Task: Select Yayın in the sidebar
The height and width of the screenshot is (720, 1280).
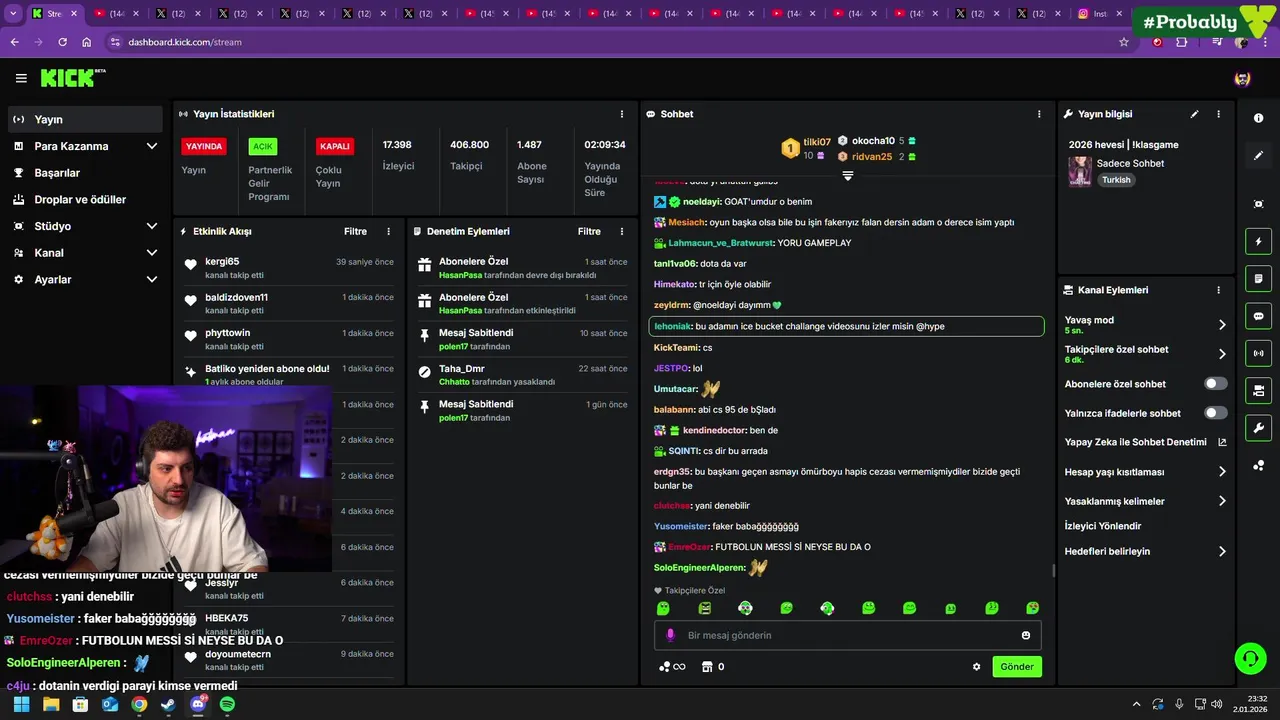Action: click(85, 119)
